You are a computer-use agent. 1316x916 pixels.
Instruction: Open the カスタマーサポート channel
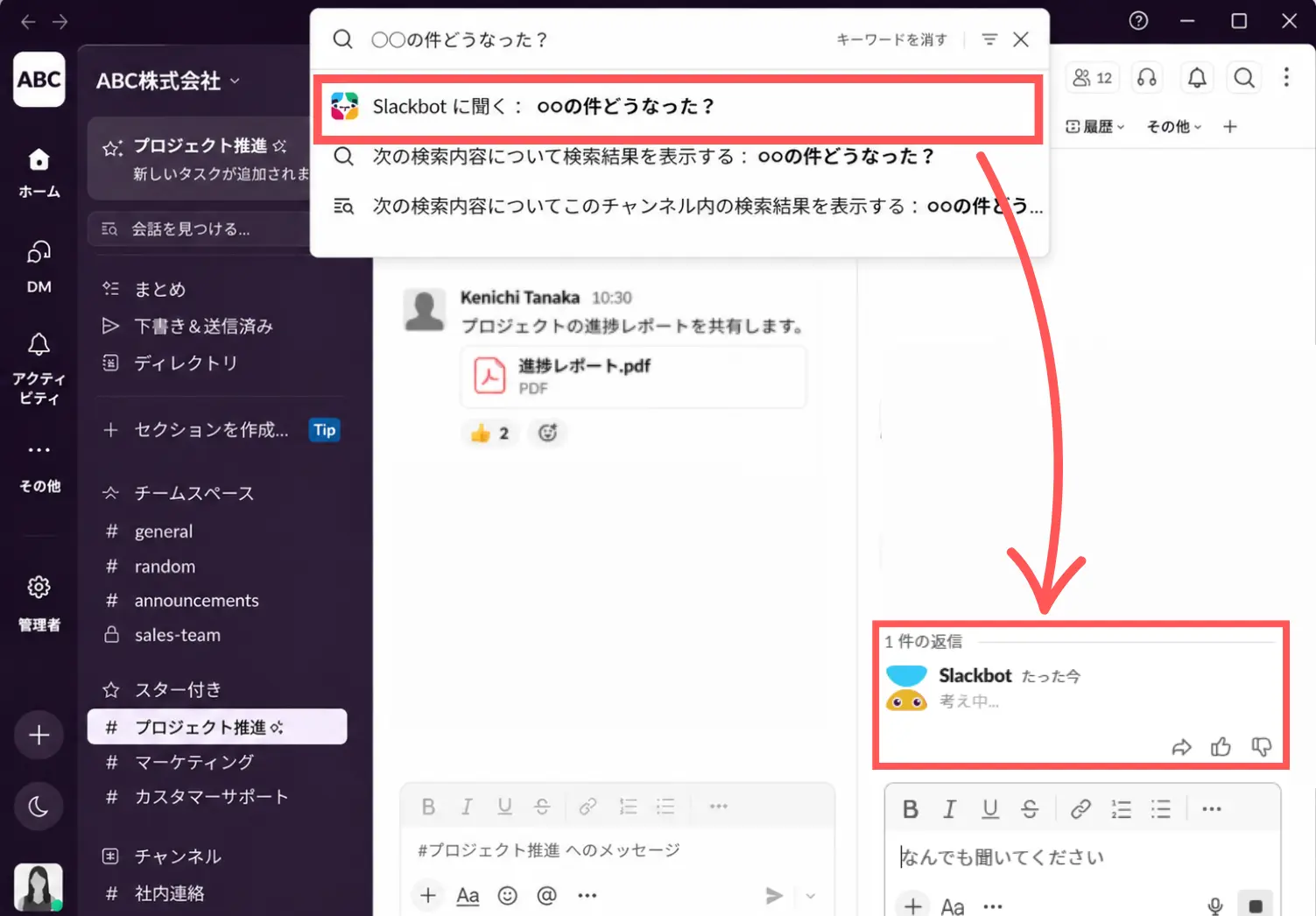pyautogui.click(x=211, y=797)
